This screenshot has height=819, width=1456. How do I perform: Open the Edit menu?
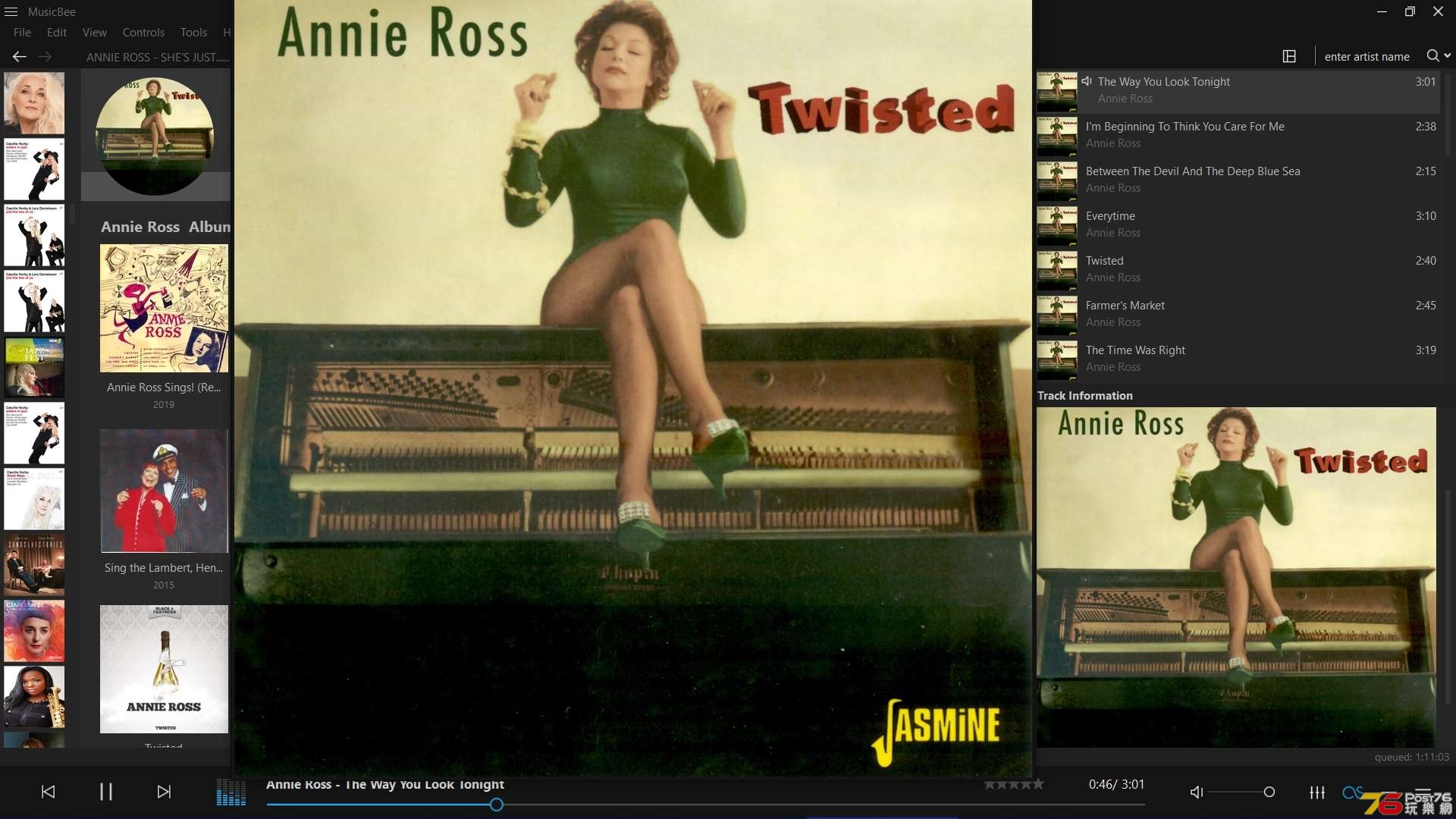point(57,33)
